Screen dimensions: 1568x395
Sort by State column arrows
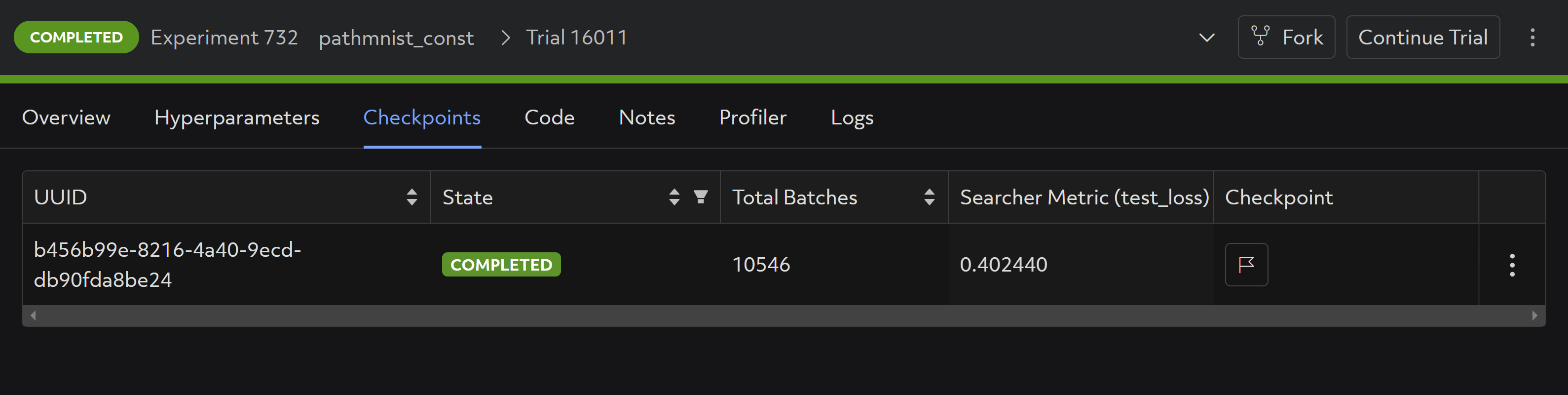tap(674, 197)
